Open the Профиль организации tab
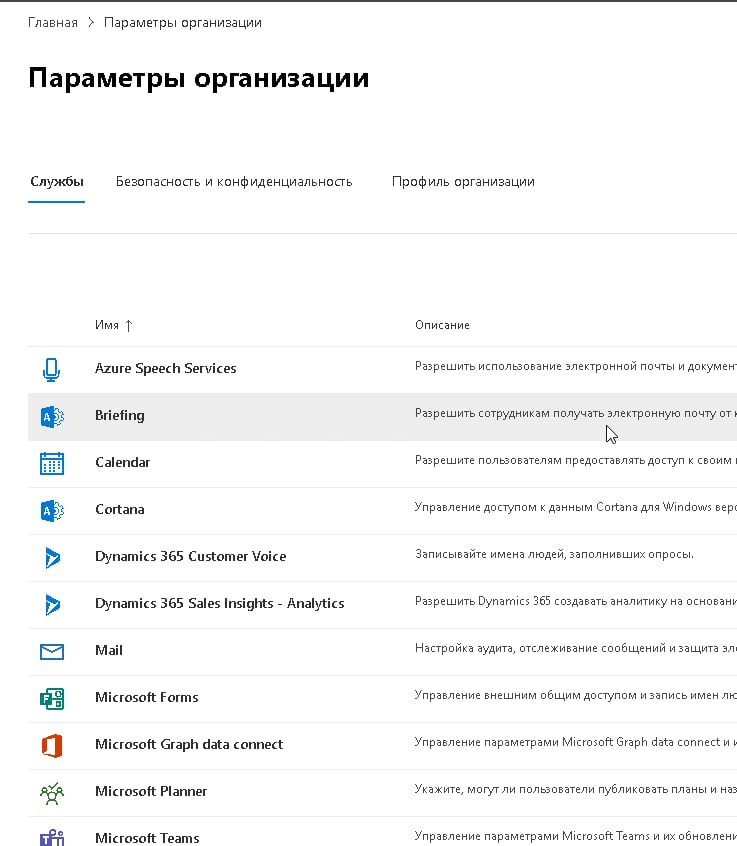This screenshot has height=846, width=737. pos(463,181)
